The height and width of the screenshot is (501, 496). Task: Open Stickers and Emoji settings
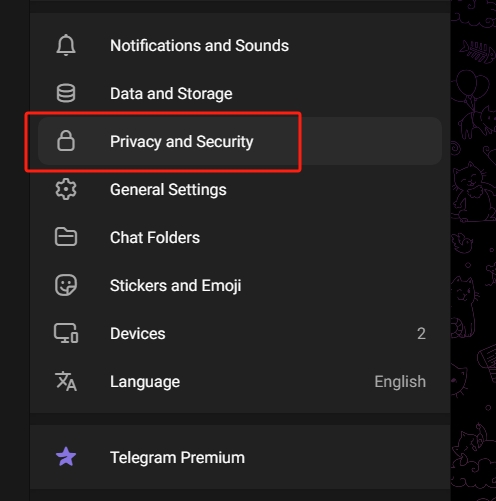pos(240,285)
